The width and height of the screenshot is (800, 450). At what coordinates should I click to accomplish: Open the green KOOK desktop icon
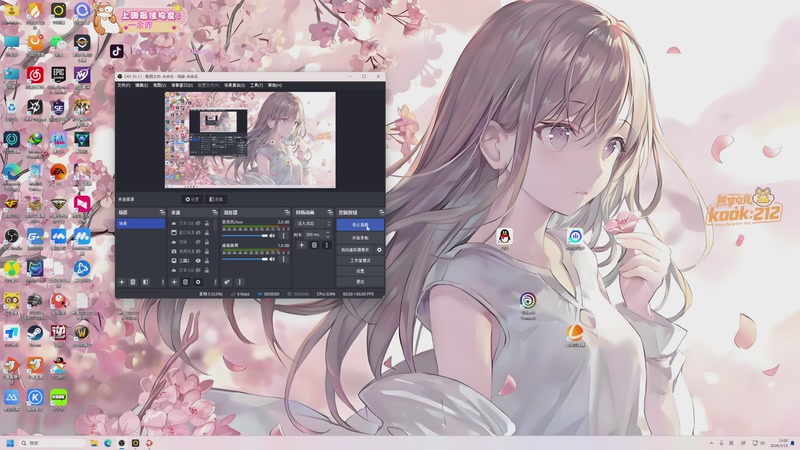[58, 397]
